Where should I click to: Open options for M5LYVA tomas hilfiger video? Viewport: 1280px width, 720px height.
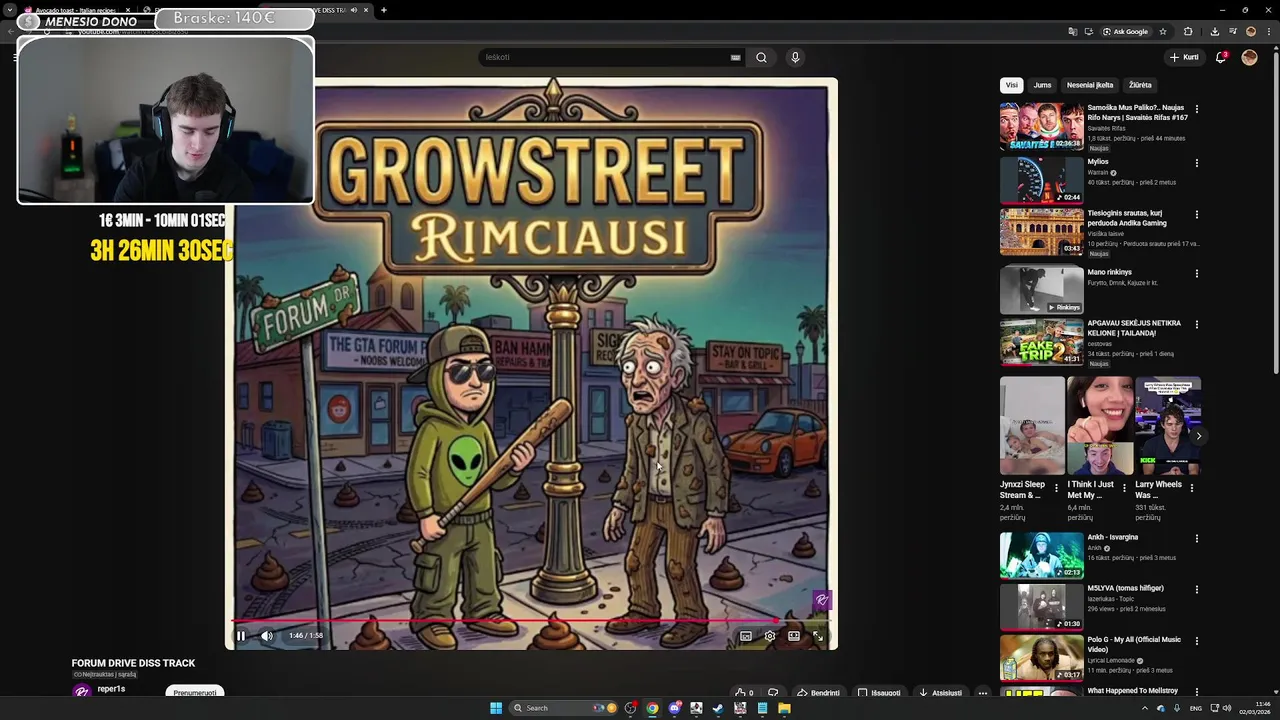(1196, 589)
